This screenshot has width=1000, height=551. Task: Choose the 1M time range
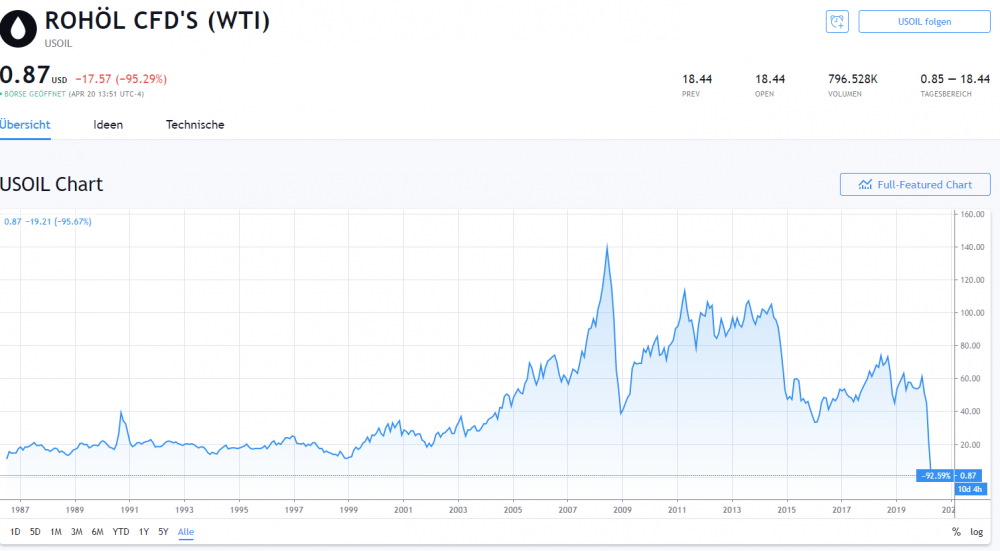pyautogui.click(x=56, y=532)
